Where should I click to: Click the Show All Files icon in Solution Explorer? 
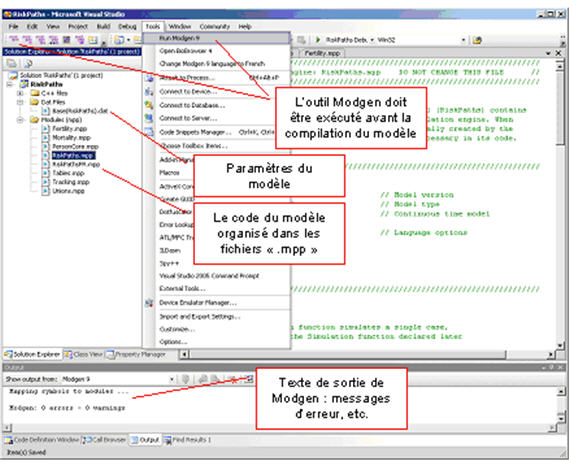click(28, 64)
